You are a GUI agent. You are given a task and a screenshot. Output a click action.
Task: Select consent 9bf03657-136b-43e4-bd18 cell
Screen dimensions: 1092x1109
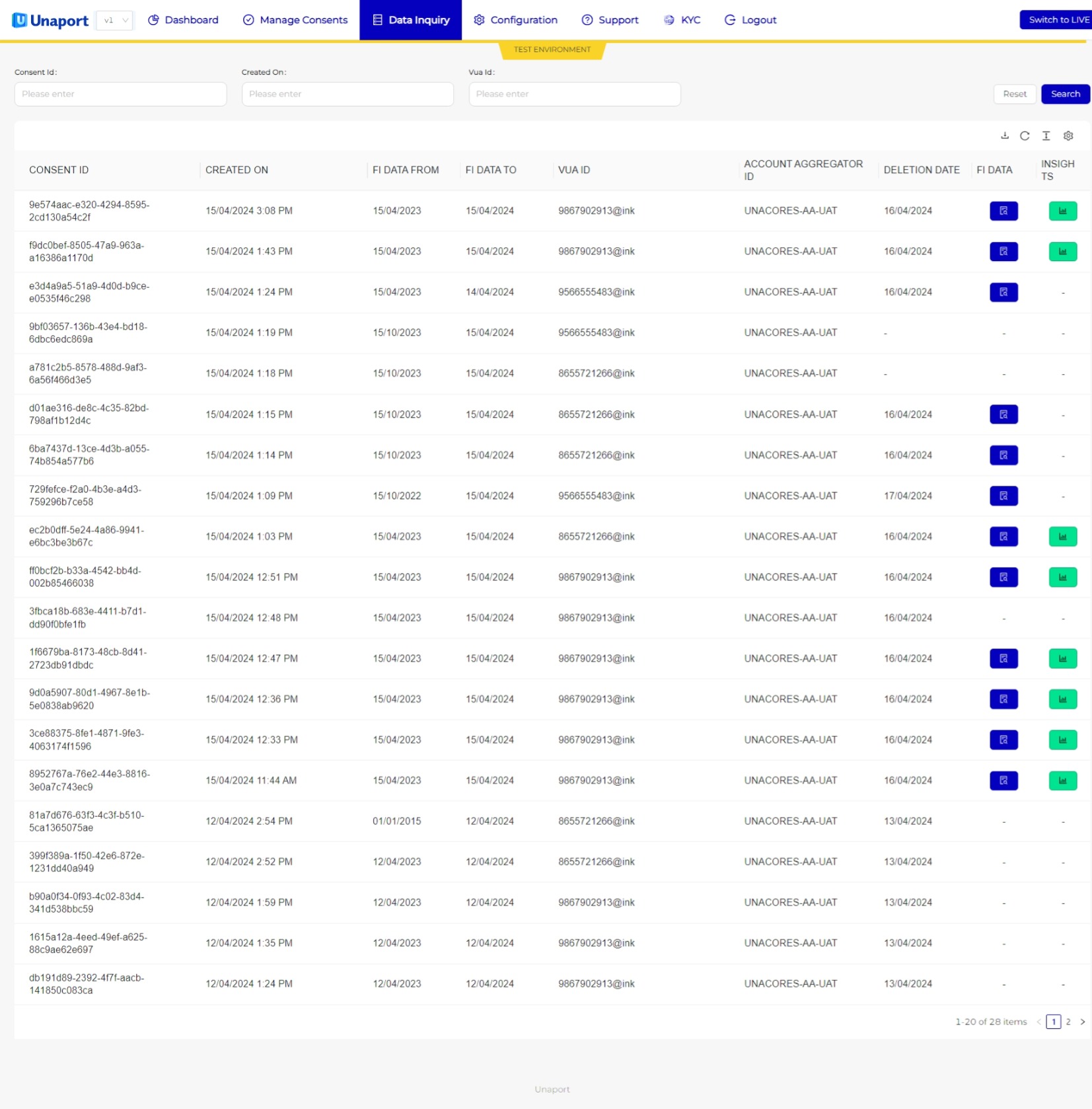point(88,333)
